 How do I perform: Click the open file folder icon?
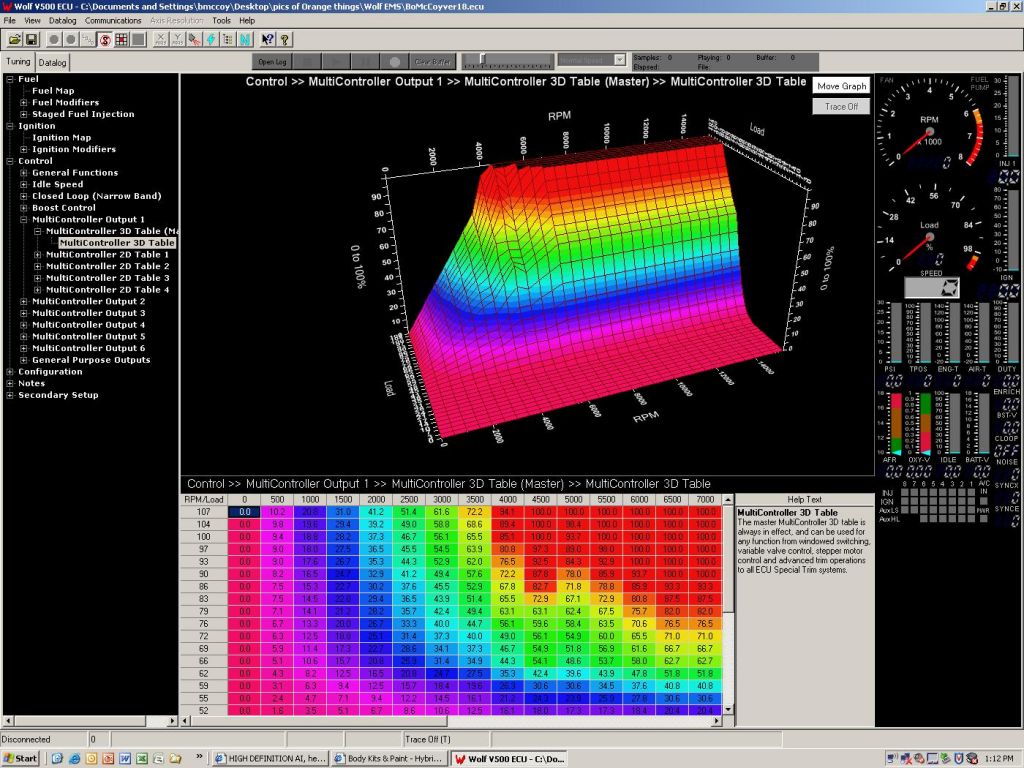point(15,39)
